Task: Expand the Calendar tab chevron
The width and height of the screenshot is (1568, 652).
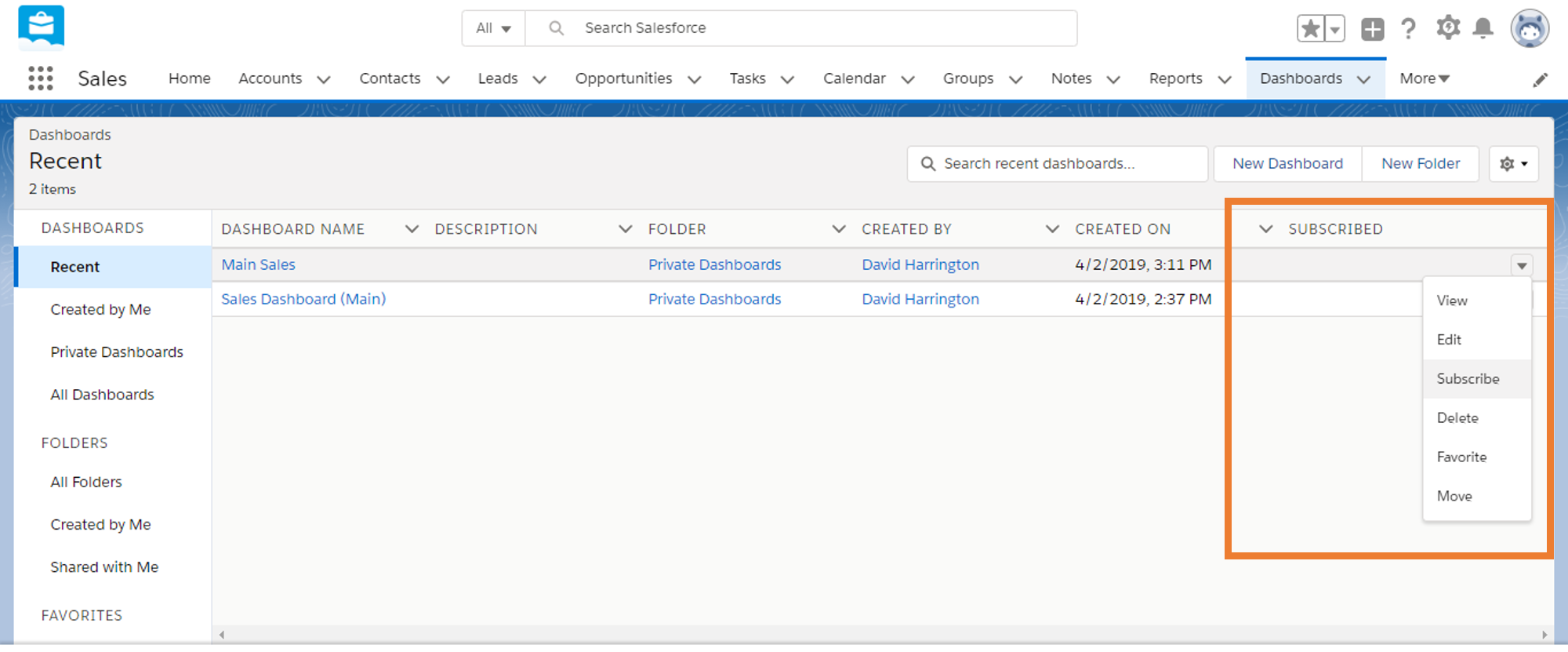Action: click(908, 79)
